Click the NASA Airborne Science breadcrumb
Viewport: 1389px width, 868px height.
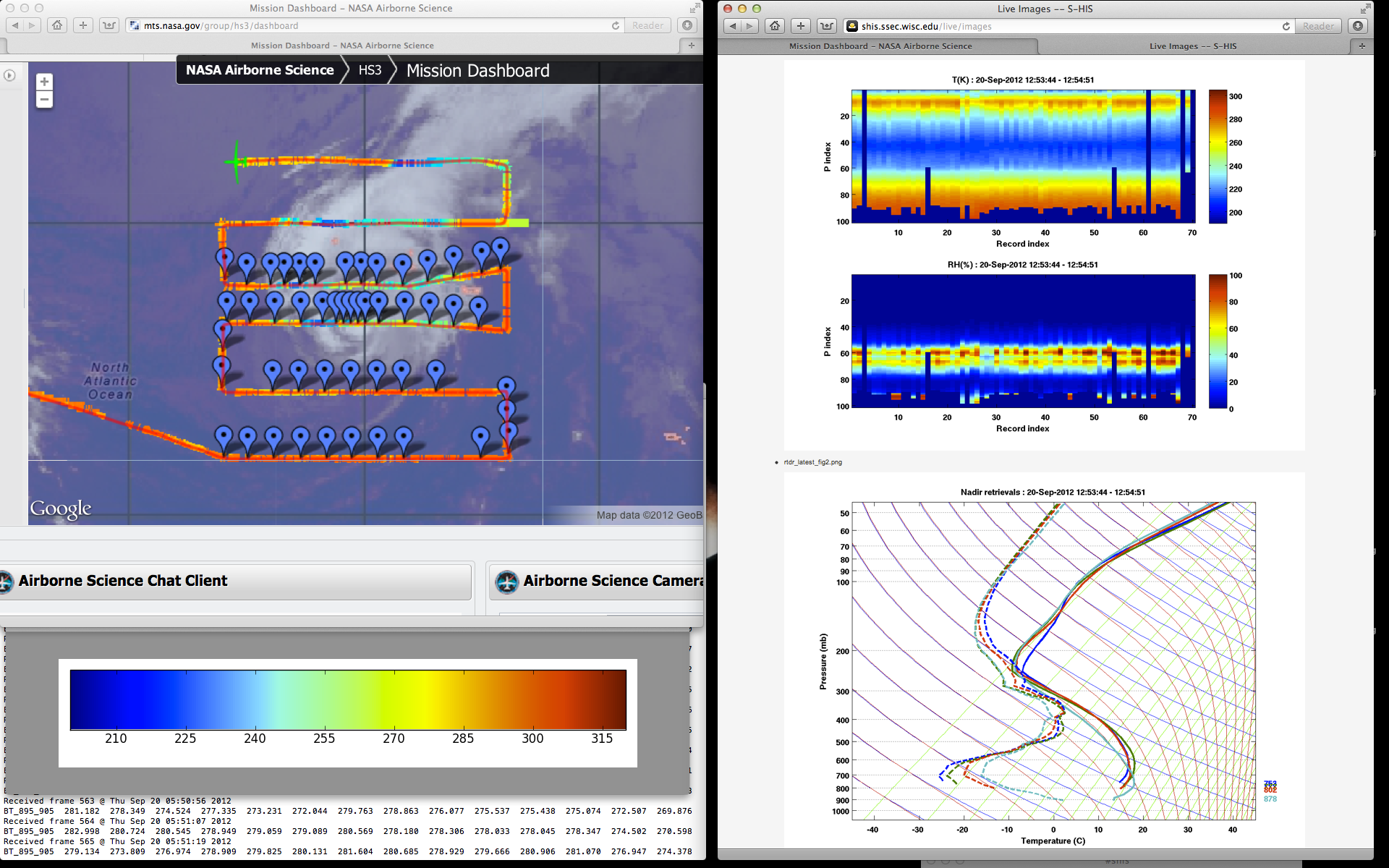point(260,70)
